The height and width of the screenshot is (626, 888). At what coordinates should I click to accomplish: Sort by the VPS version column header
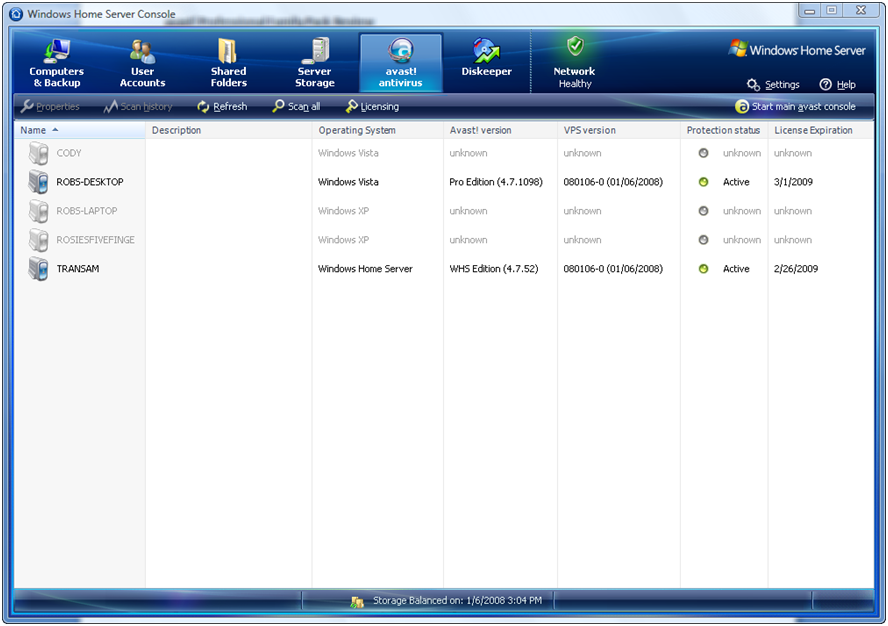click(619, 130)
